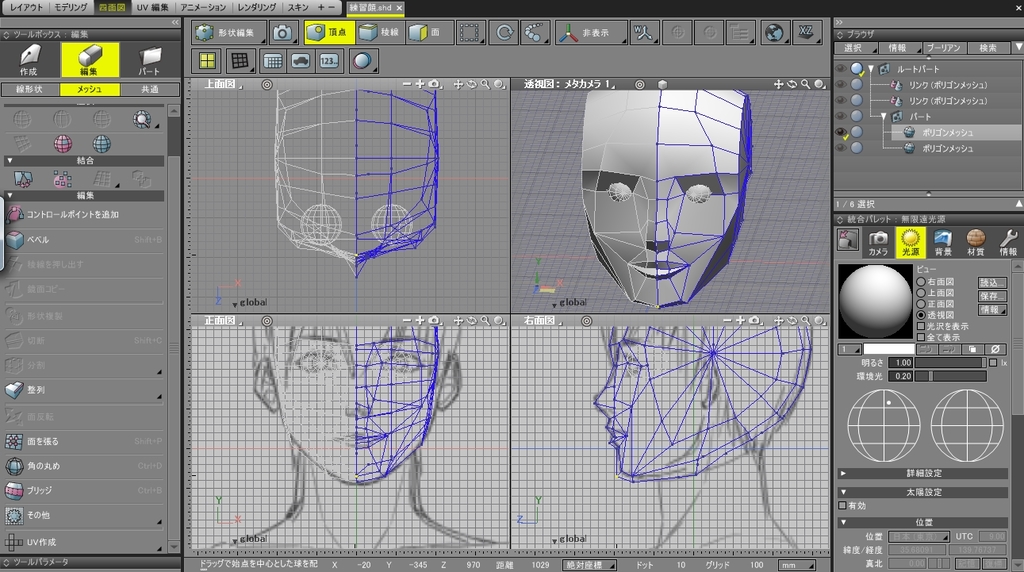
Task: Switch to the レンダリング tab
Action: pyautogui.click(x=256, y=7)
